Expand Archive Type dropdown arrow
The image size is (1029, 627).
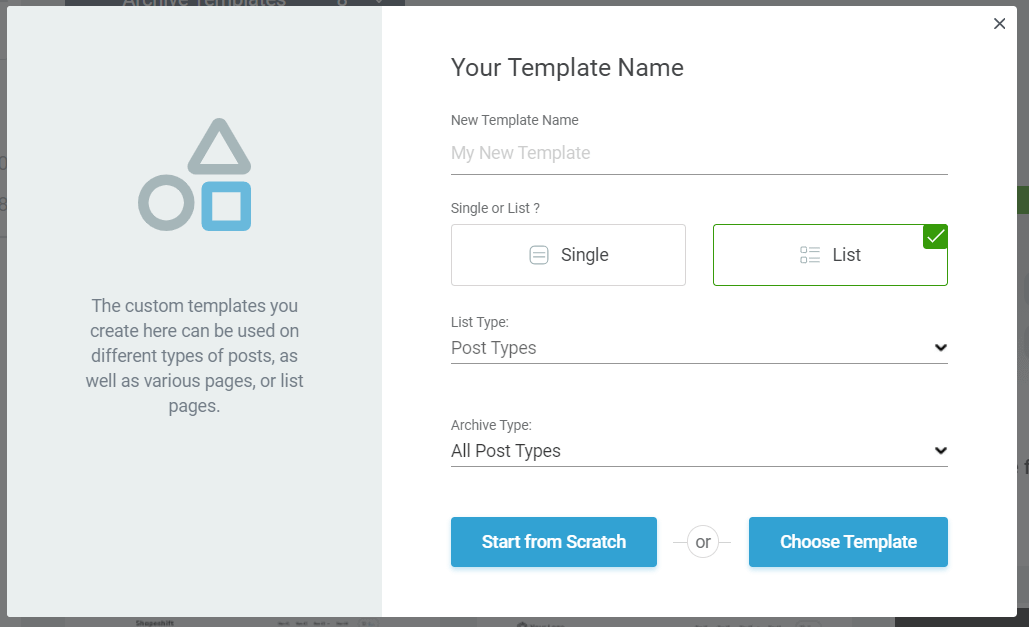click(940, 451)
